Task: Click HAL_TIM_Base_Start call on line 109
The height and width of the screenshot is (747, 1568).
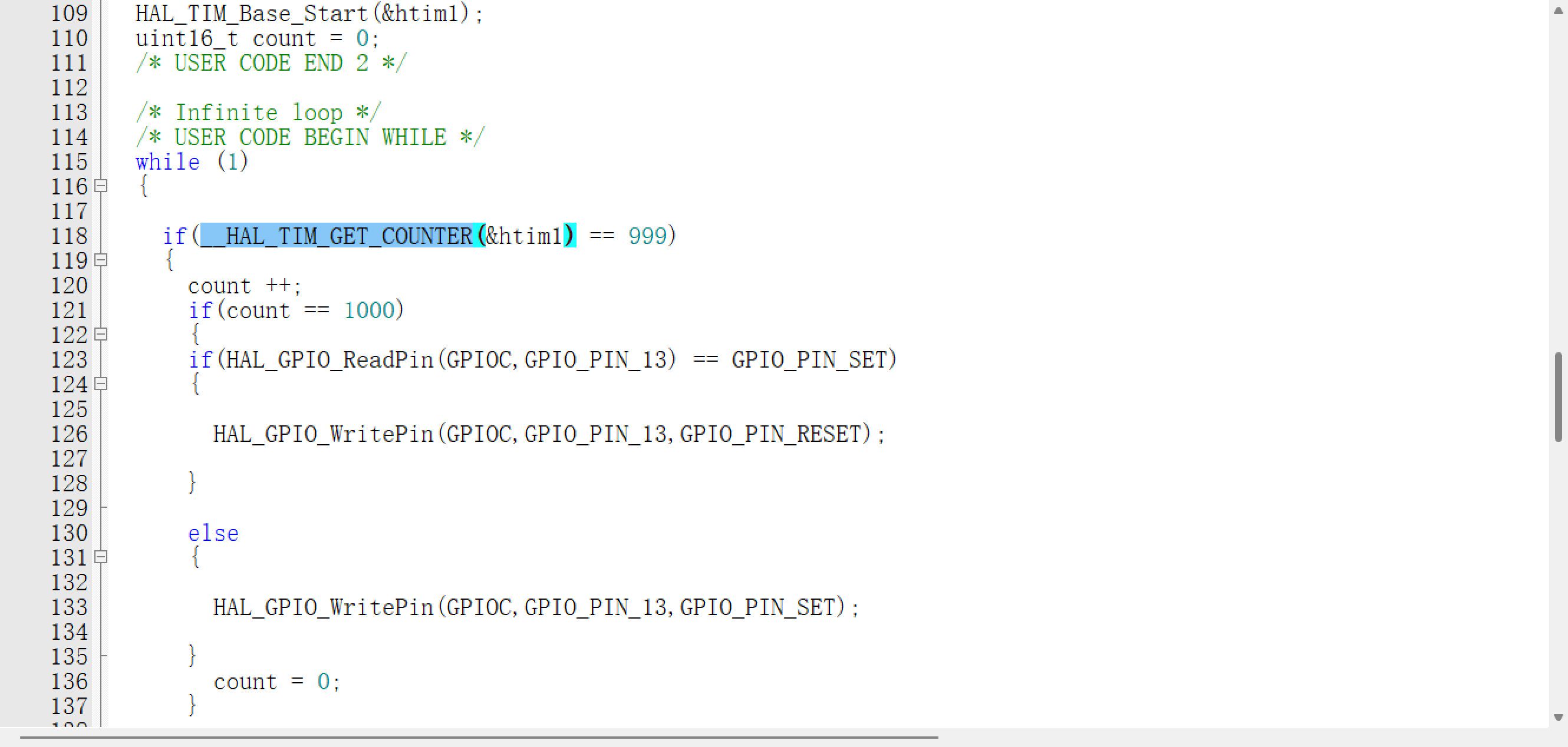Action: coord(309,14)
